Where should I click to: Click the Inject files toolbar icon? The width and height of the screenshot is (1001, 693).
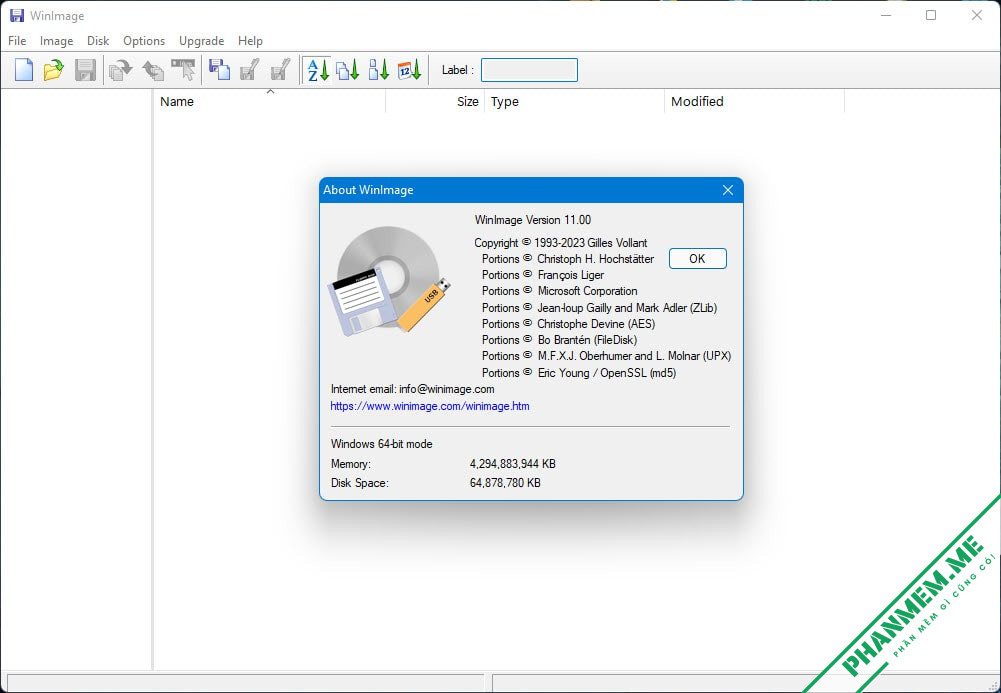pos(153,70)
